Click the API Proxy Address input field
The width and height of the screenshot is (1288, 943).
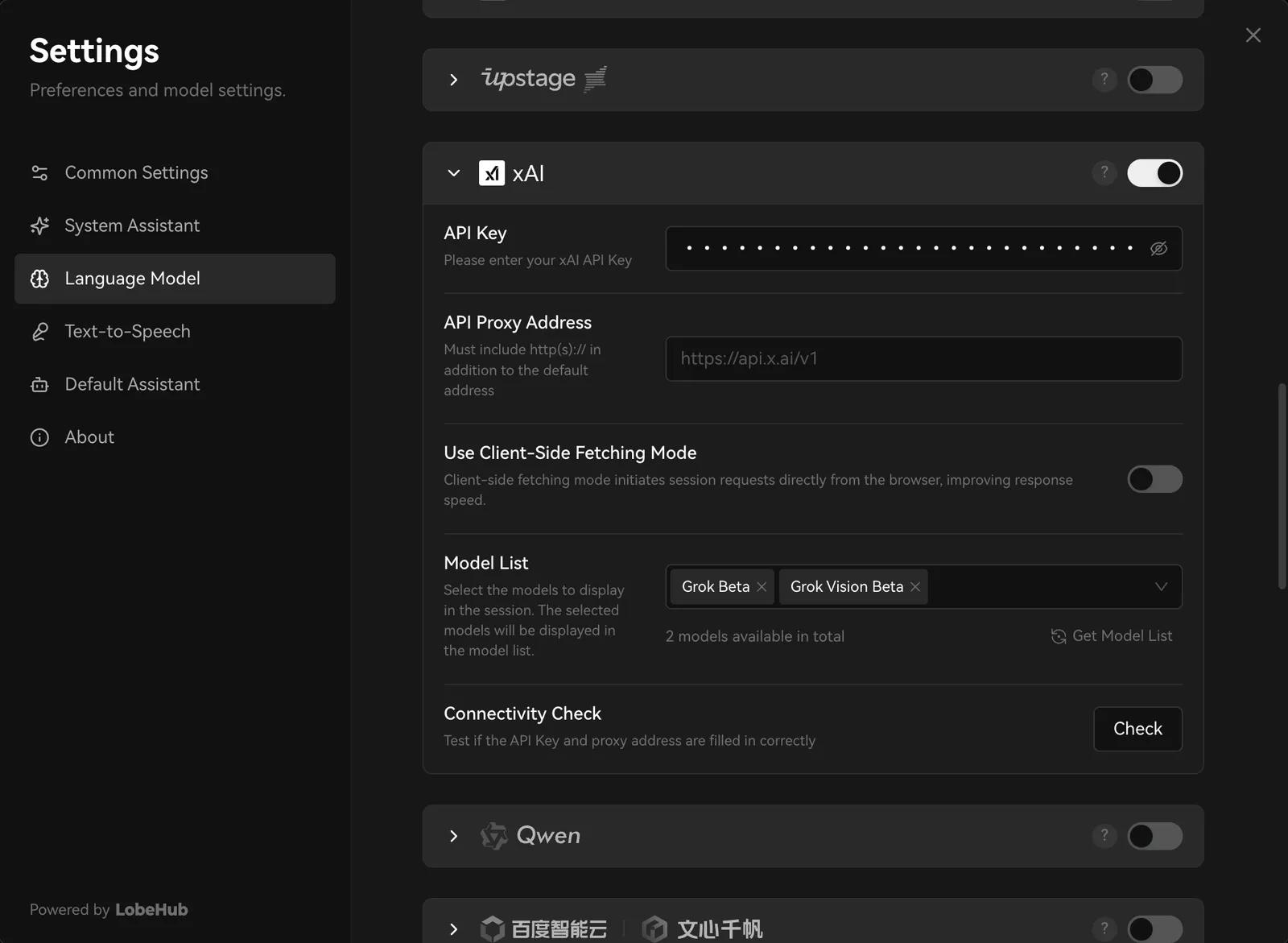point(923,359)
